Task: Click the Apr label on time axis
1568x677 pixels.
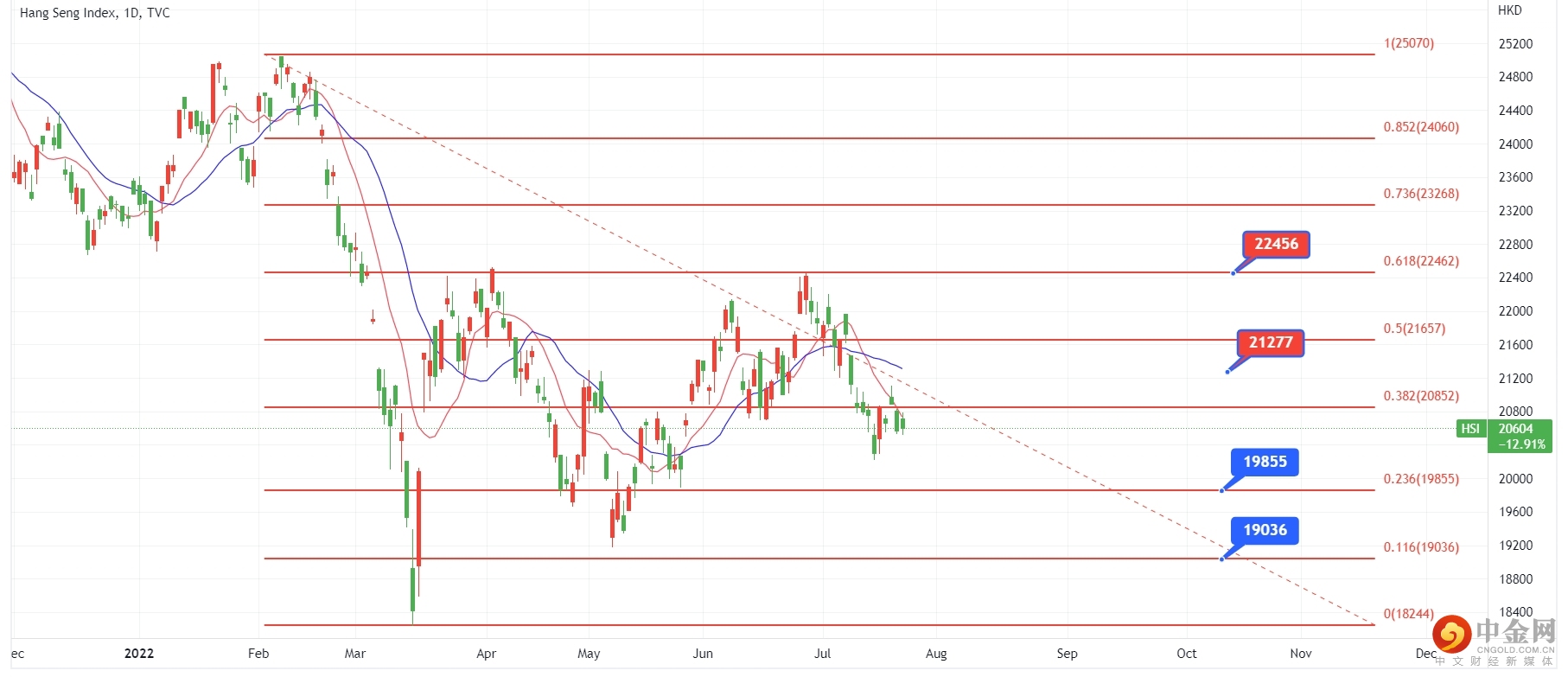Action: 487,654
